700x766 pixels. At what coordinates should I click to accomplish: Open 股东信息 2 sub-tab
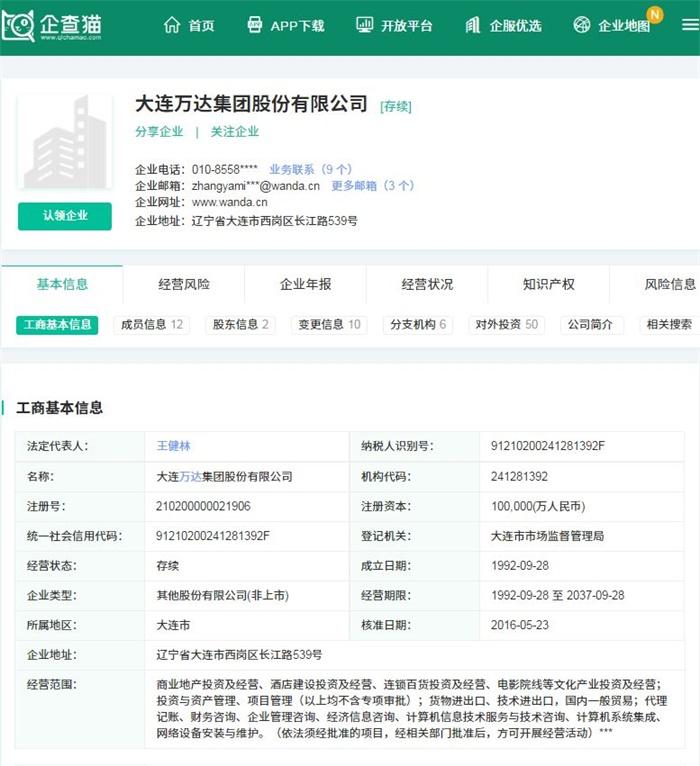[x=240, y=325]
